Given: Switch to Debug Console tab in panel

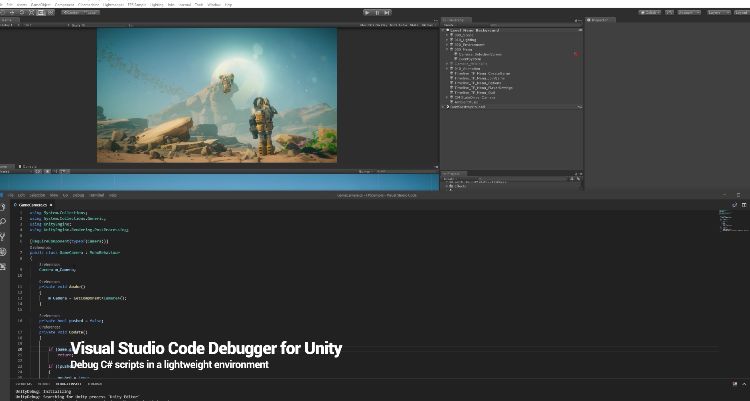Looking at the screenshot, I should [68, 384].
